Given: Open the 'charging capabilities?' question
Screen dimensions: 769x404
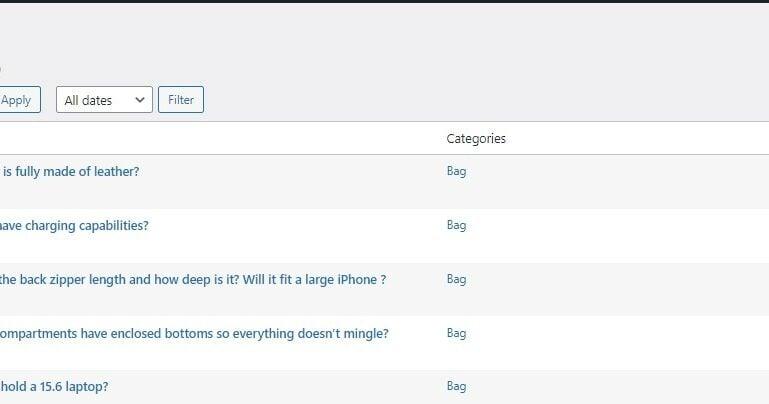Looking at the screenshot, I should click(74, 226).
